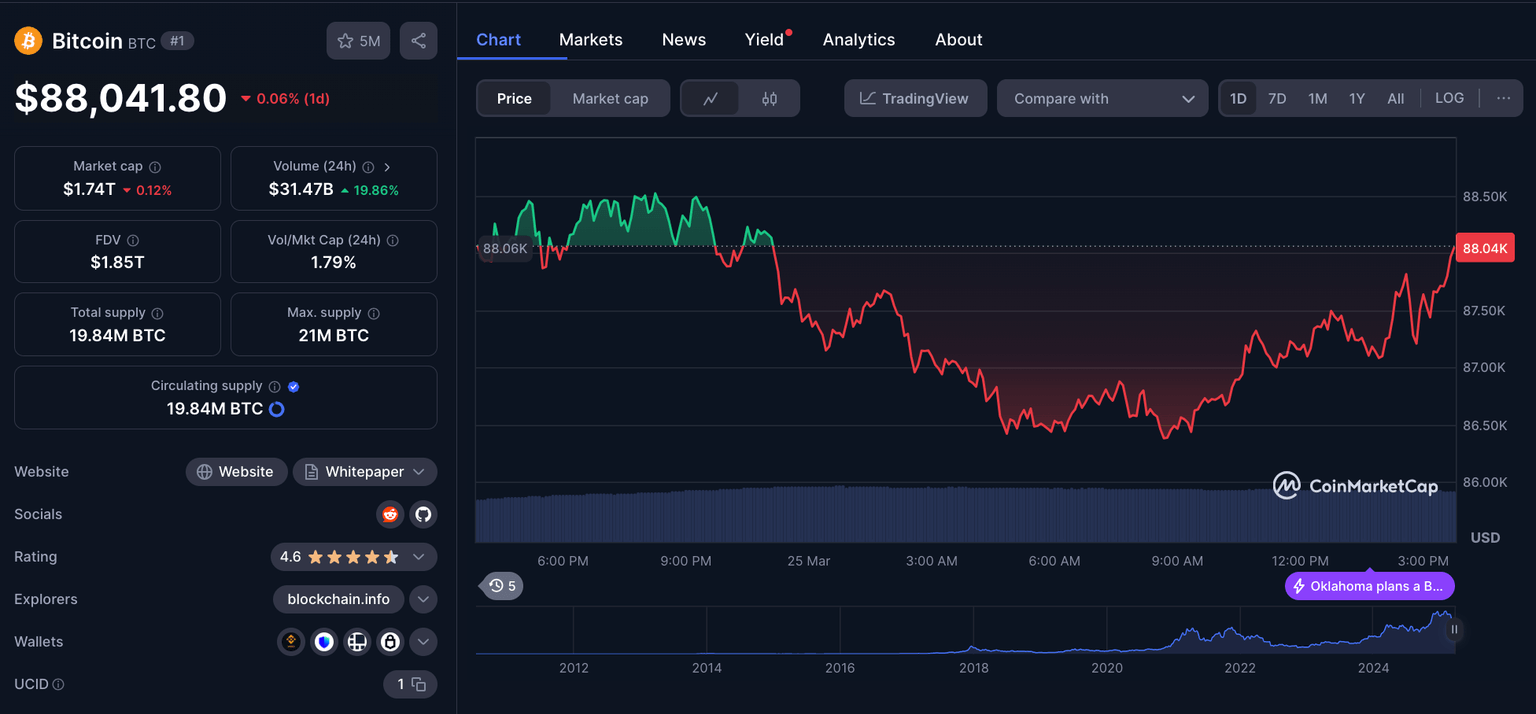Open the Analytics tab
1536x714 pixels.
[858, 40]
